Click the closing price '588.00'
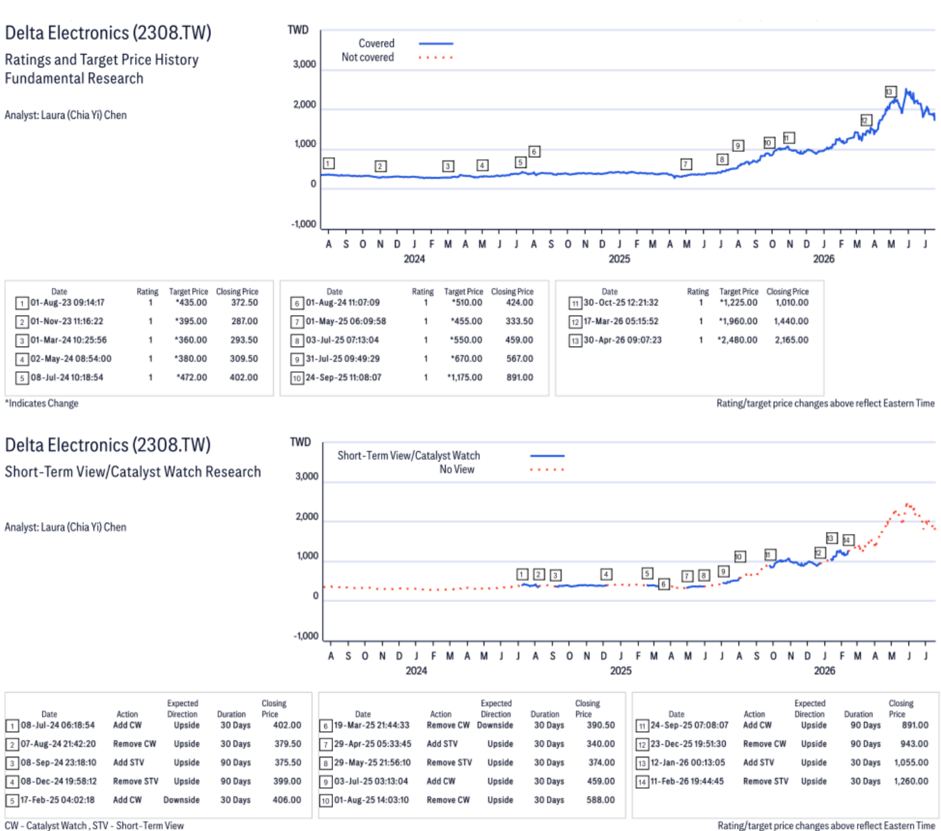 [x=601, y=800]
